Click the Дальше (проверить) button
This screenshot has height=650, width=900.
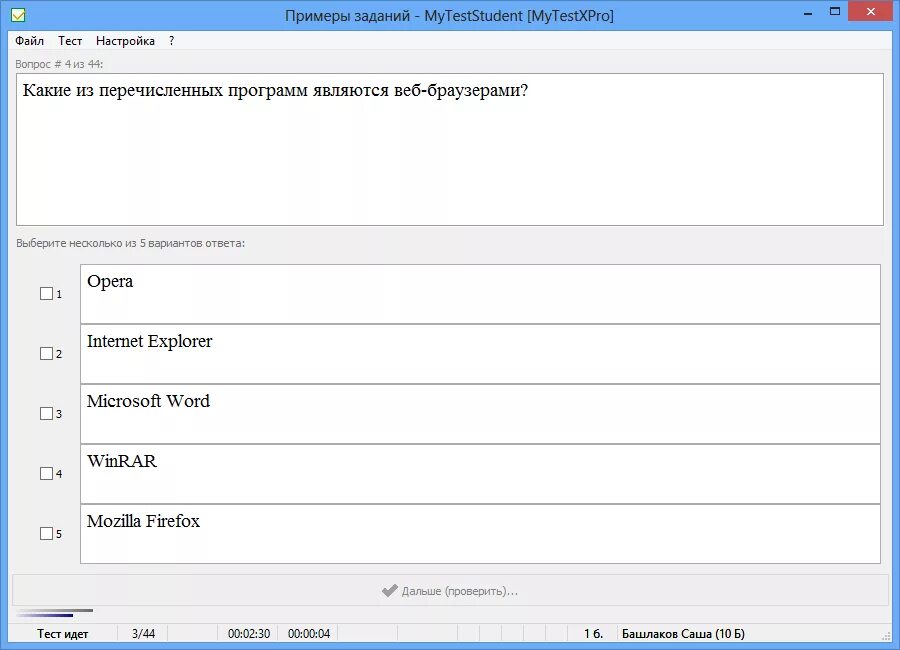point(450,590)
